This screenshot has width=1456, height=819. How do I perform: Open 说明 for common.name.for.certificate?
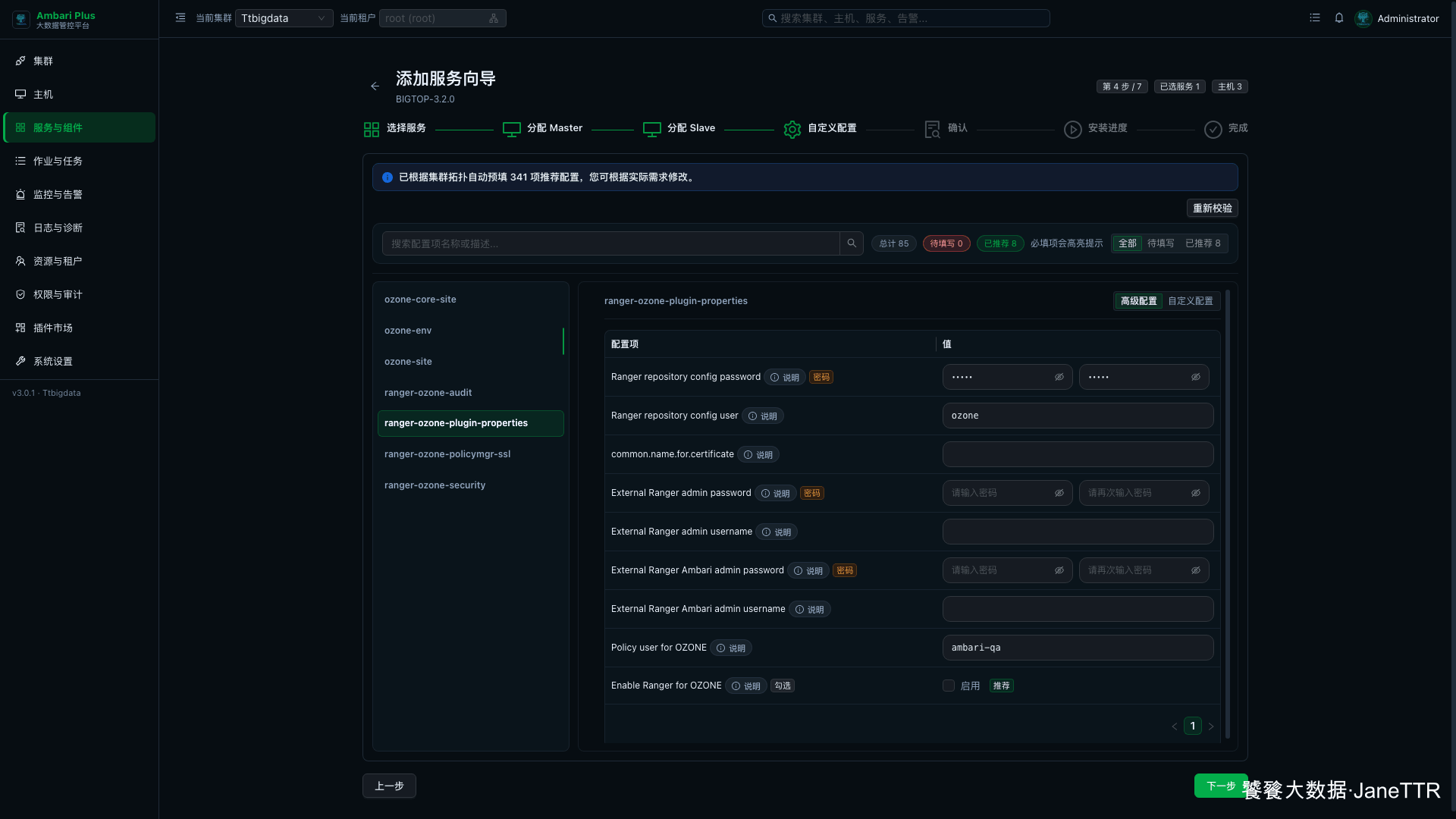coord(758,455)
